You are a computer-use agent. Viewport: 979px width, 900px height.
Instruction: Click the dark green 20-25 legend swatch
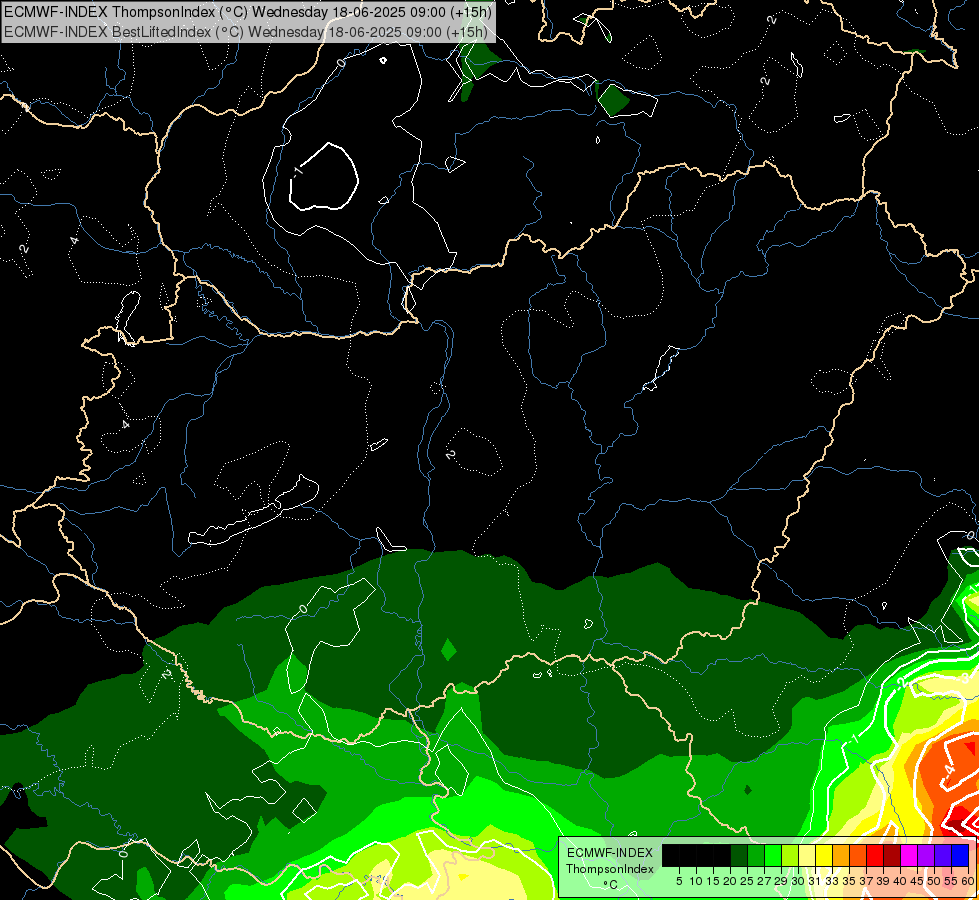point(739,855)
